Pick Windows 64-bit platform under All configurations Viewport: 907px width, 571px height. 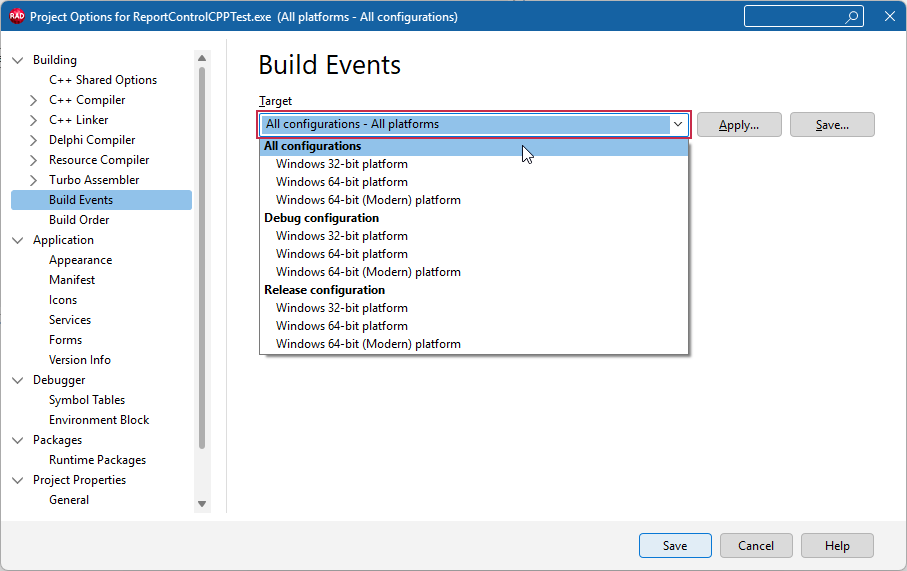(474, 182)
